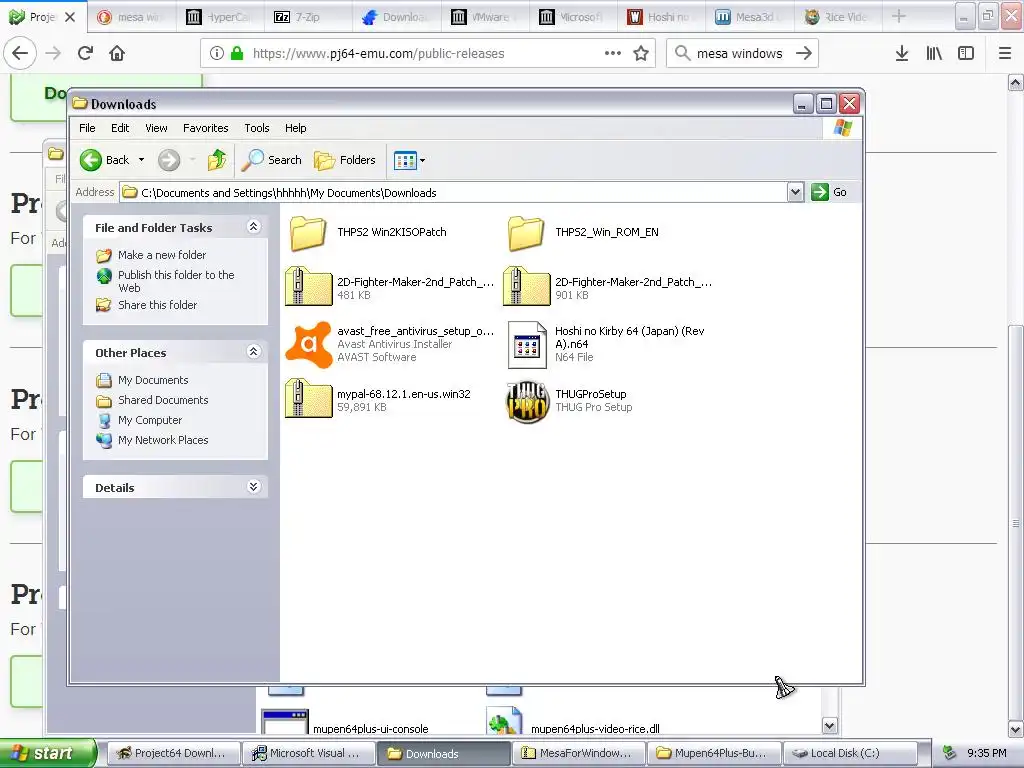Toggle the Firefox sidebar icon

[966, 54]
